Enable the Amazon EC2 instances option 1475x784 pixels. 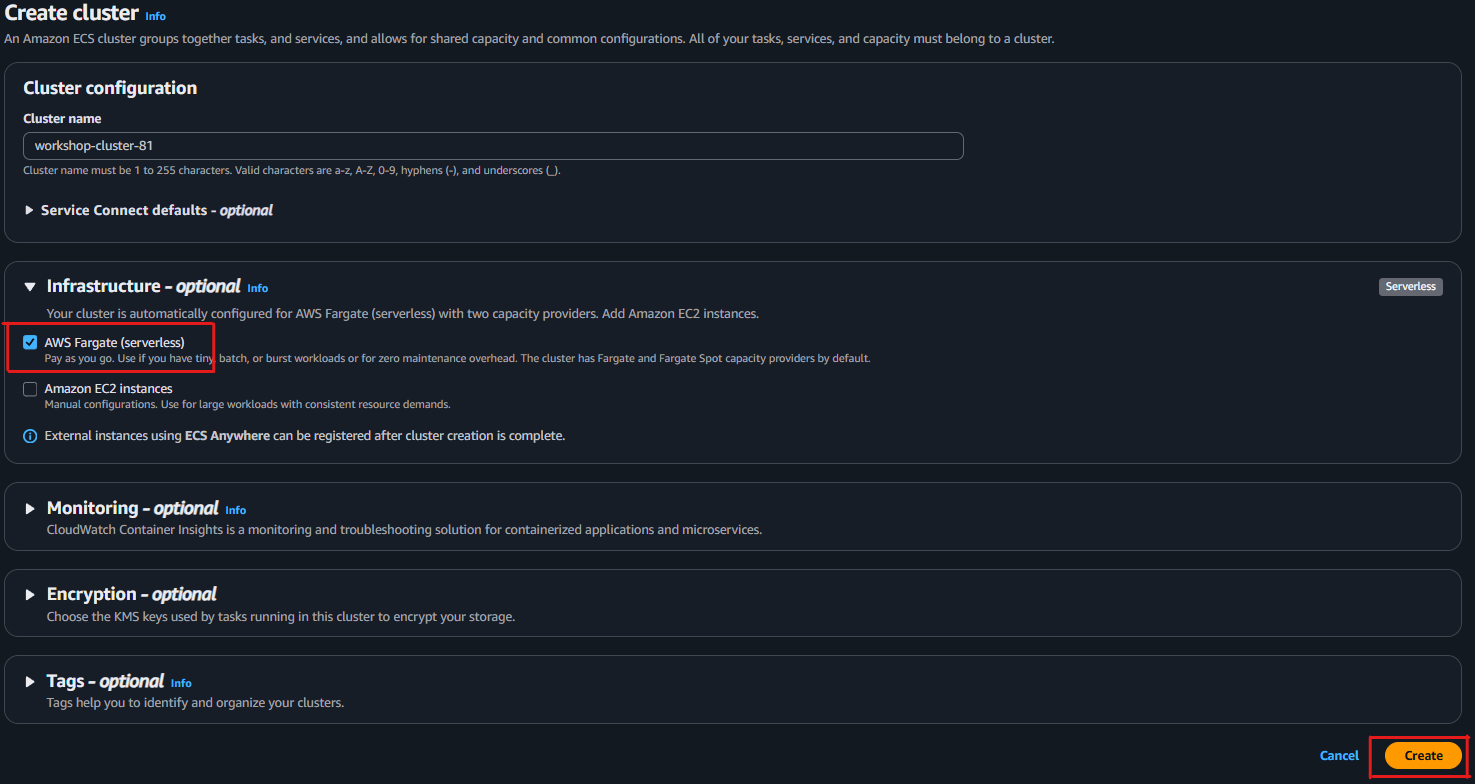coord(30,388)
